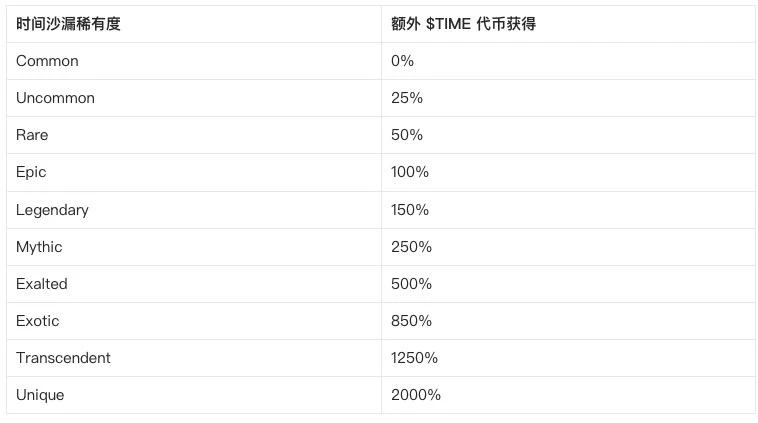Select the 0% bonus cell

tap(402, 61)
